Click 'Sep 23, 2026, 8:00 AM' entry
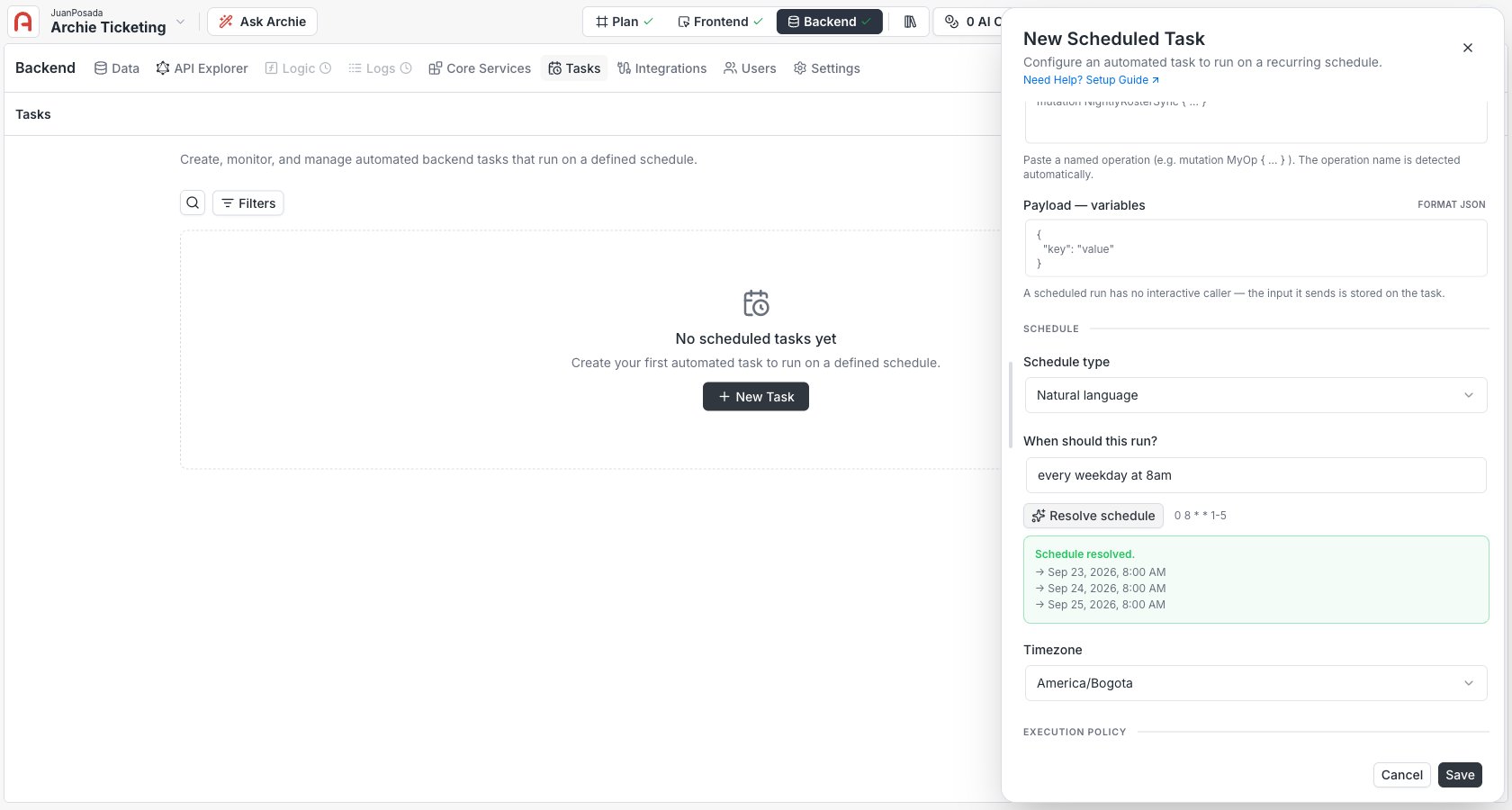 pos(1106,572)
